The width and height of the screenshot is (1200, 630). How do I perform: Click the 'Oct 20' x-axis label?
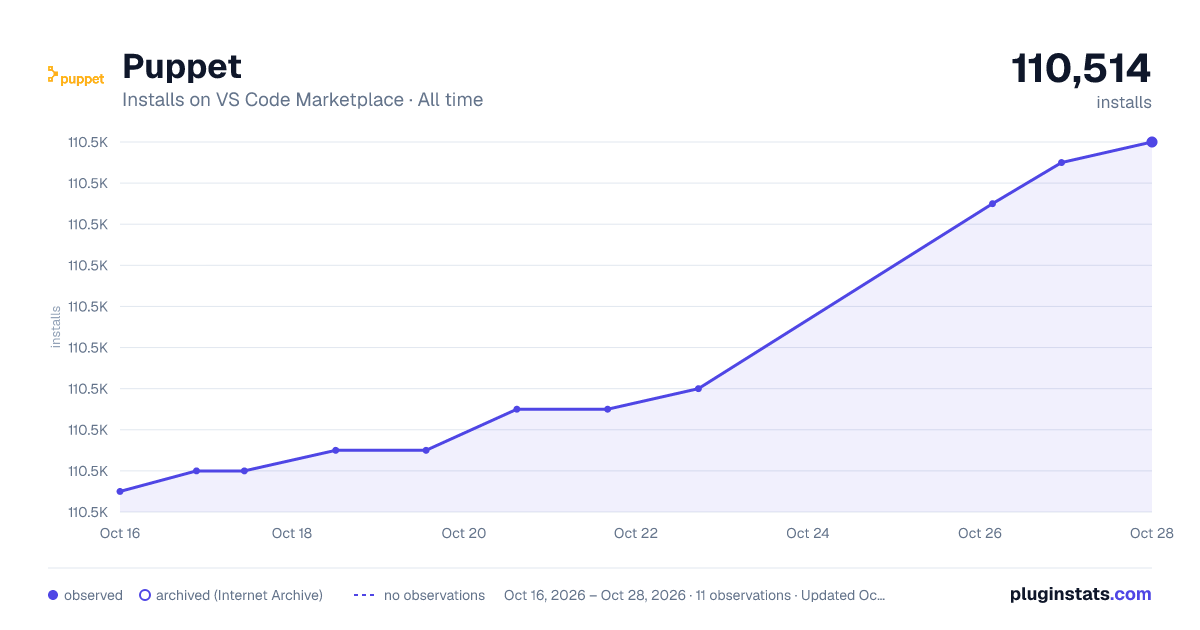pyautogui.click(x=464, y=533)
